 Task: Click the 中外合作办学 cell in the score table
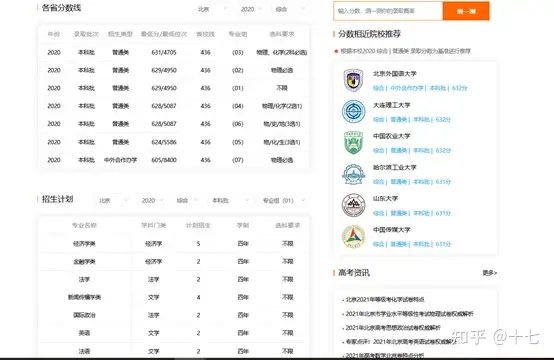tap(120, 160)
